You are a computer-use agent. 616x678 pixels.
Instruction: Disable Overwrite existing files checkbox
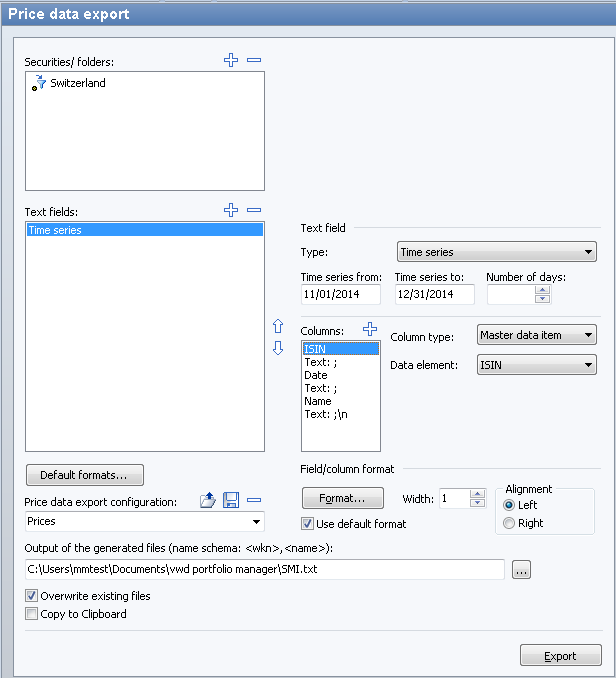31,596
